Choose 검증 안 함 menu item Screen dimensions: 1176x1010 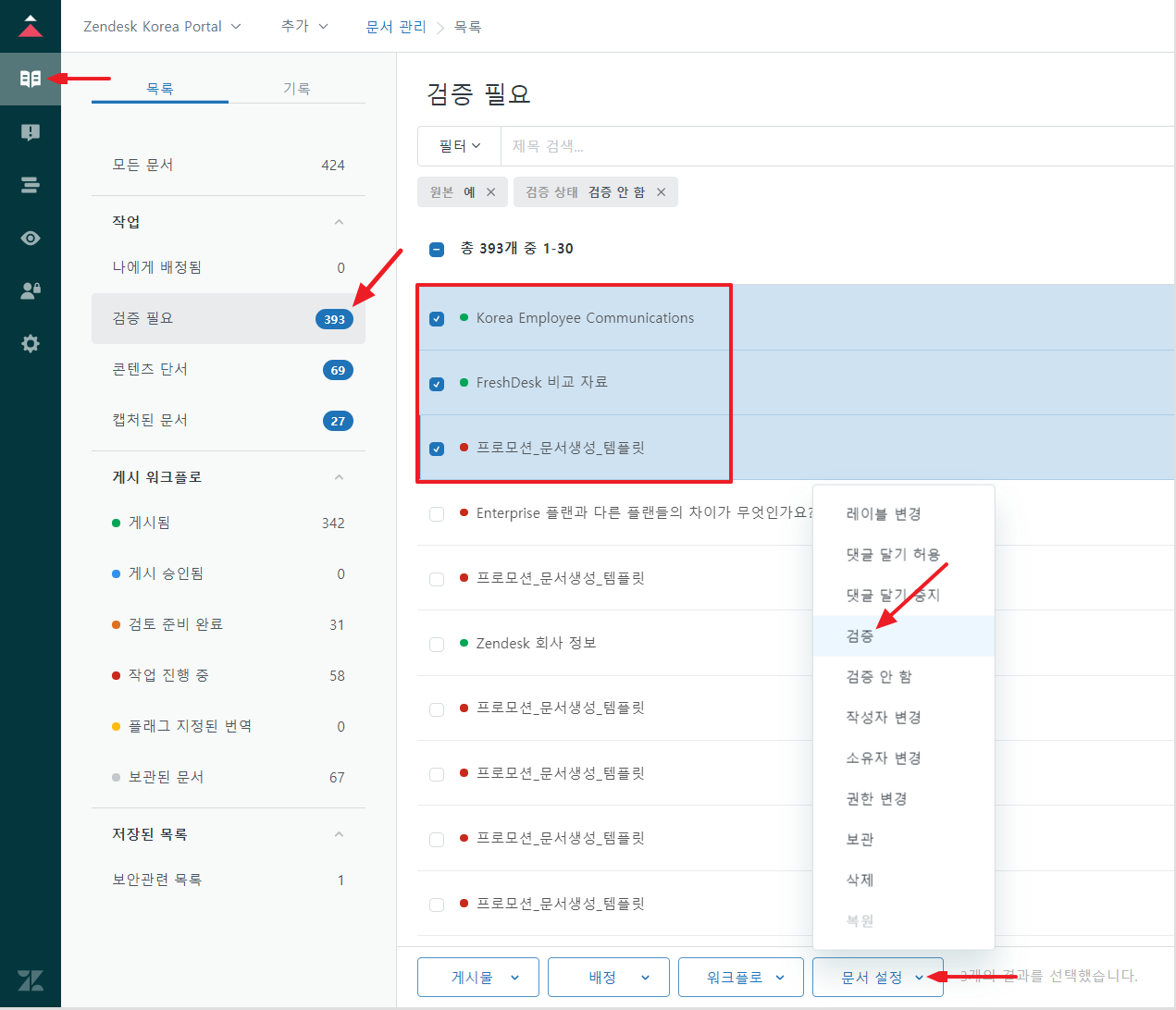[x=904, y=677]
